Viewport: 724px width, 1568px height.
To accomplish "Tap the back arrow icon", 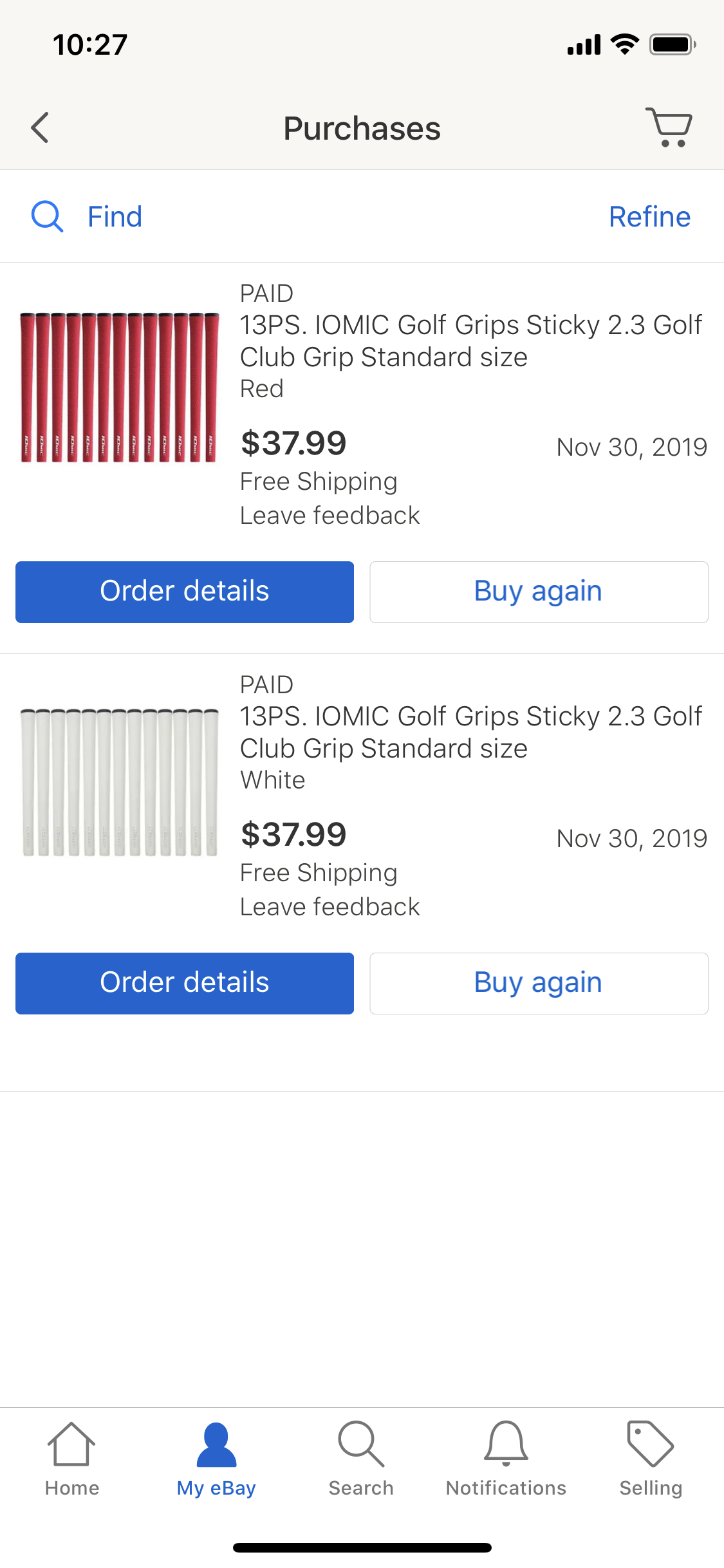I will coord(40,127).
